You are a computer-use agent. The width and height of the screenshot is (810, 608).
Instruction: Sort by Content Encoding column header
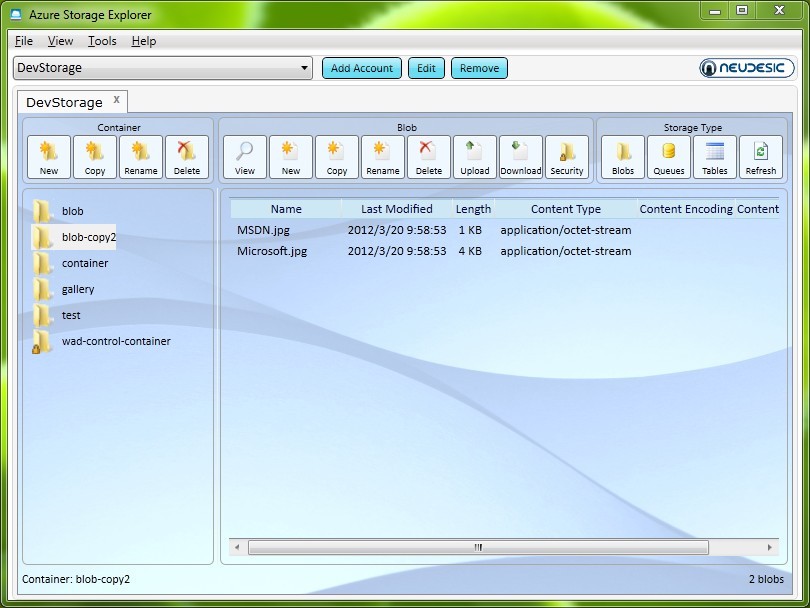coord(686,209)
